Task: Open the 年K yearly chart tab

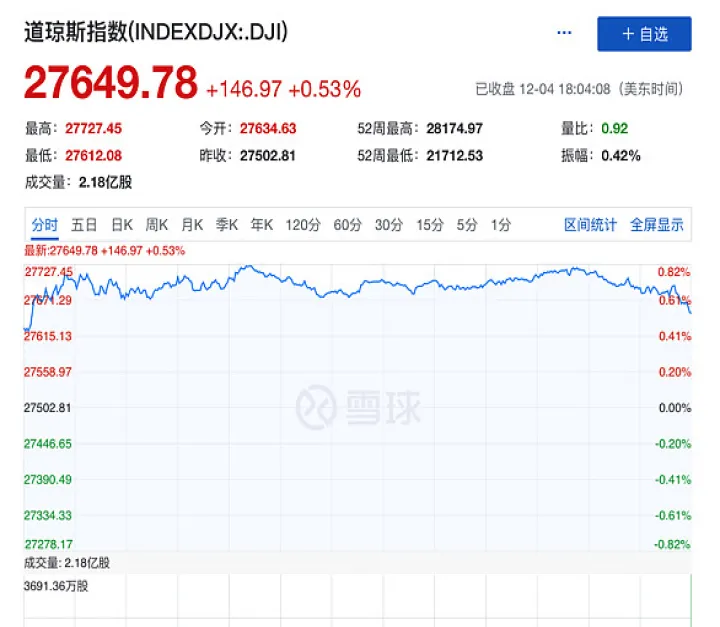Action: pyautogui.click(x=262, y=225)
